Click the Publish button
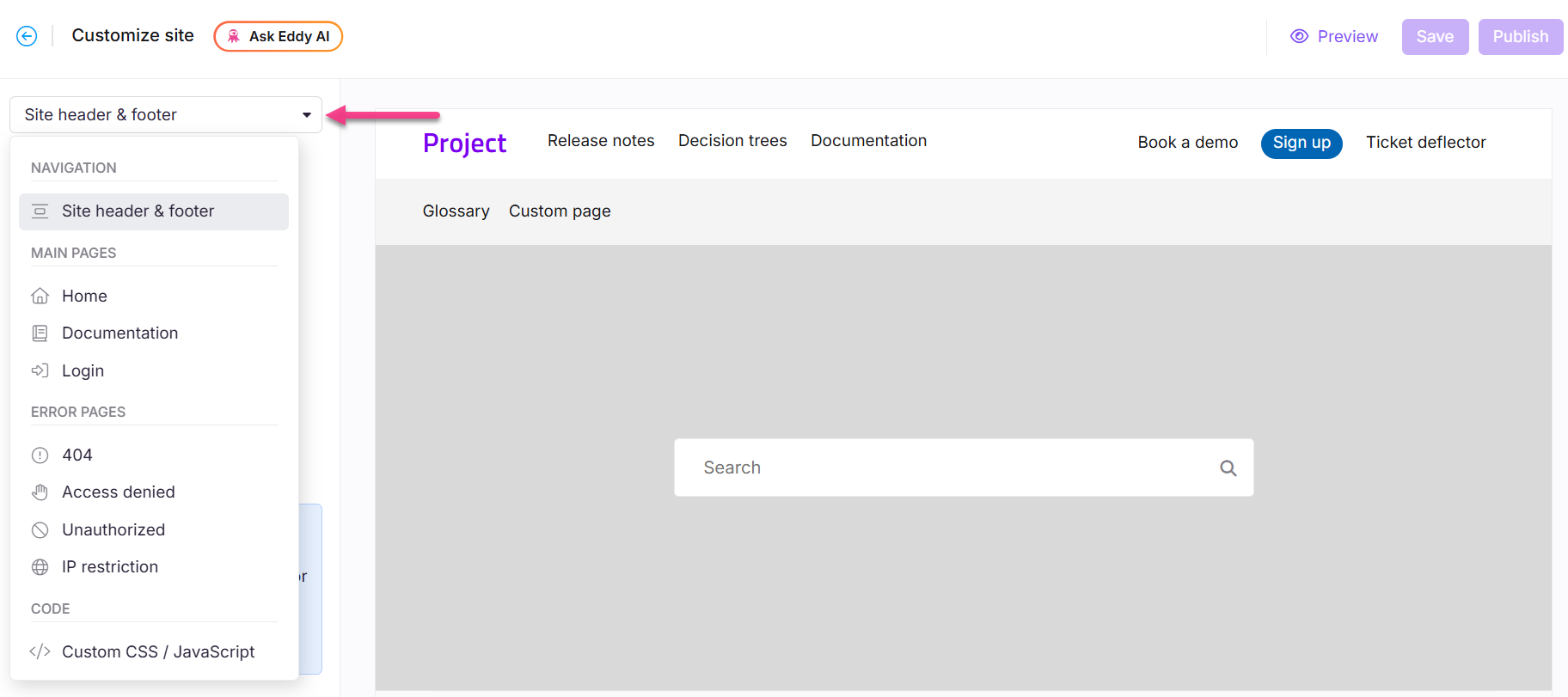The width and height of the screenshot is (1568, 697). coord(1520,37)
